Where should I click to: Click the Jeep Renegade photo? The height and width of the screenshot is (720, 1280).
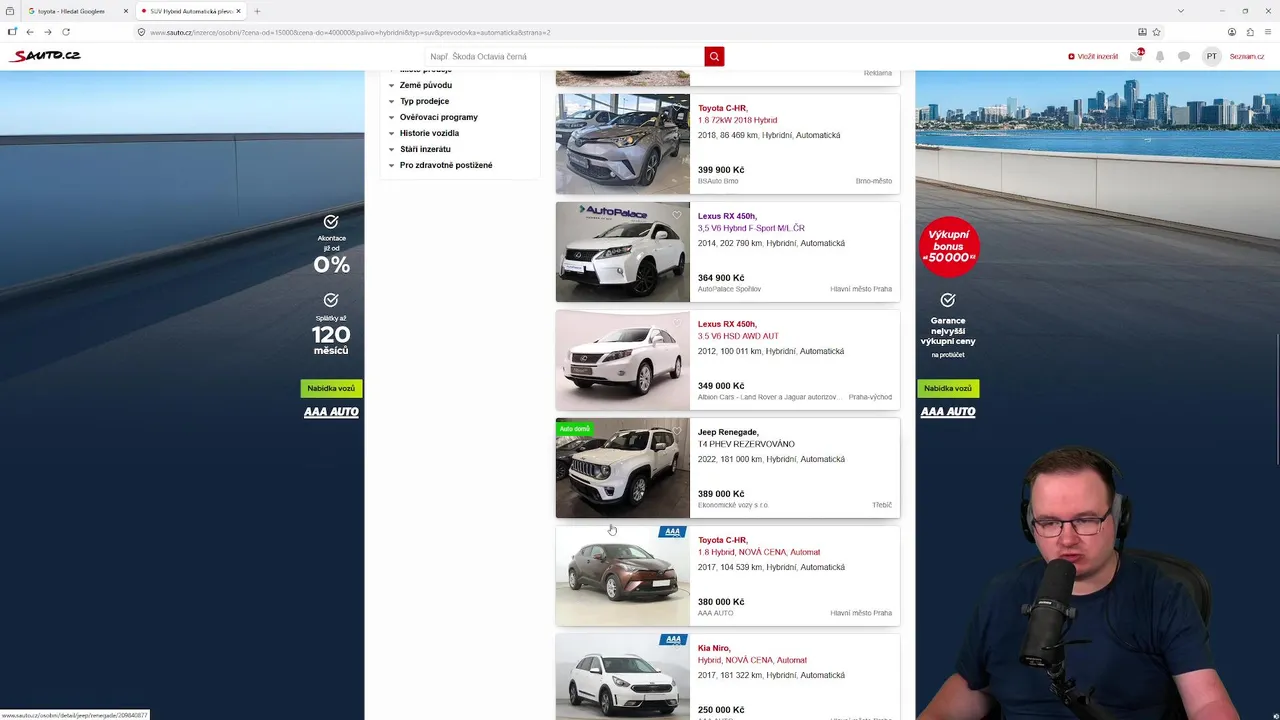point(623,468)
